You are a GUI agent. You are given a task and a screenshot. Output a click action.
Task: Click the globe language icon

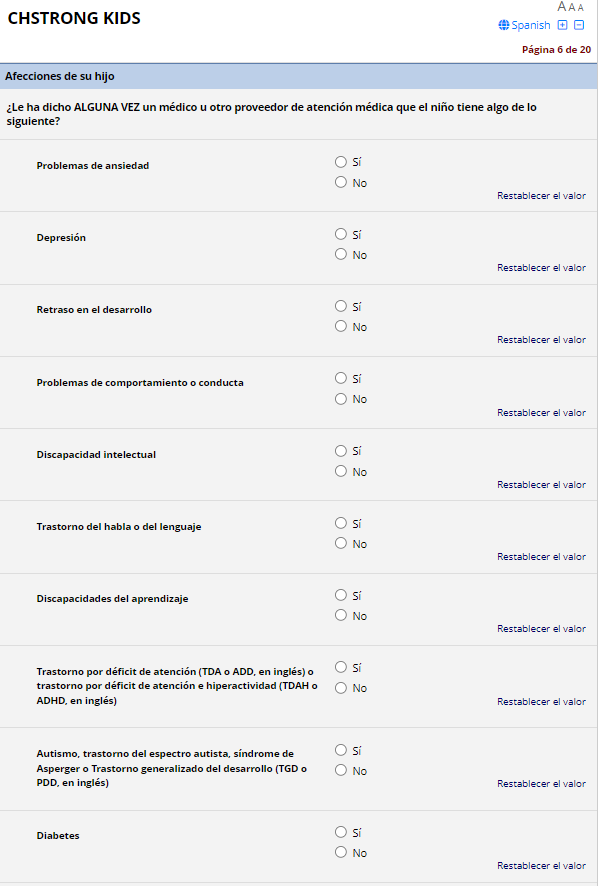tap(504, 25)
